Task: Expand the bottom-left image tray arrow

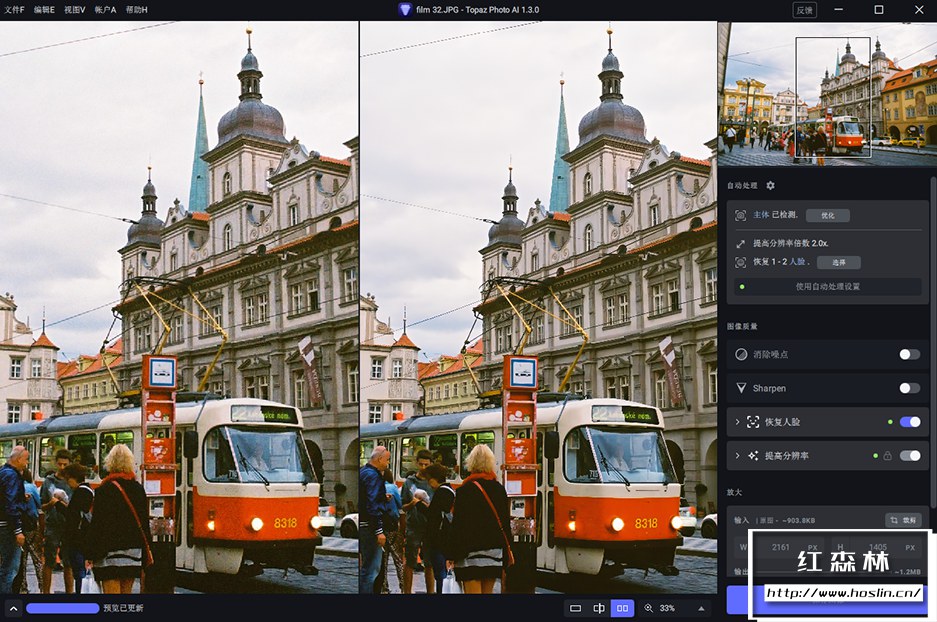Action: (x=13, y=608)
